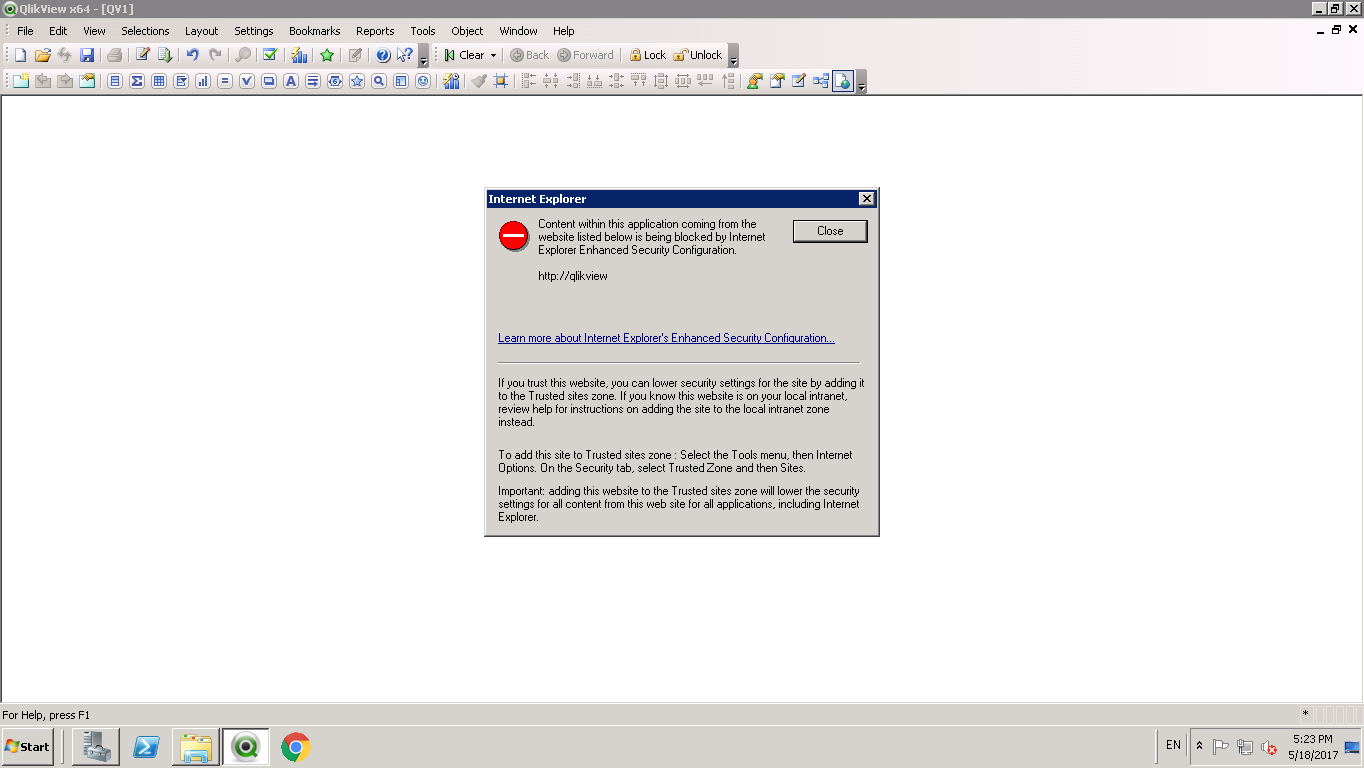Activate the What's This context help pointer
The image size is (1364, 768).
(x=405, y=55)
